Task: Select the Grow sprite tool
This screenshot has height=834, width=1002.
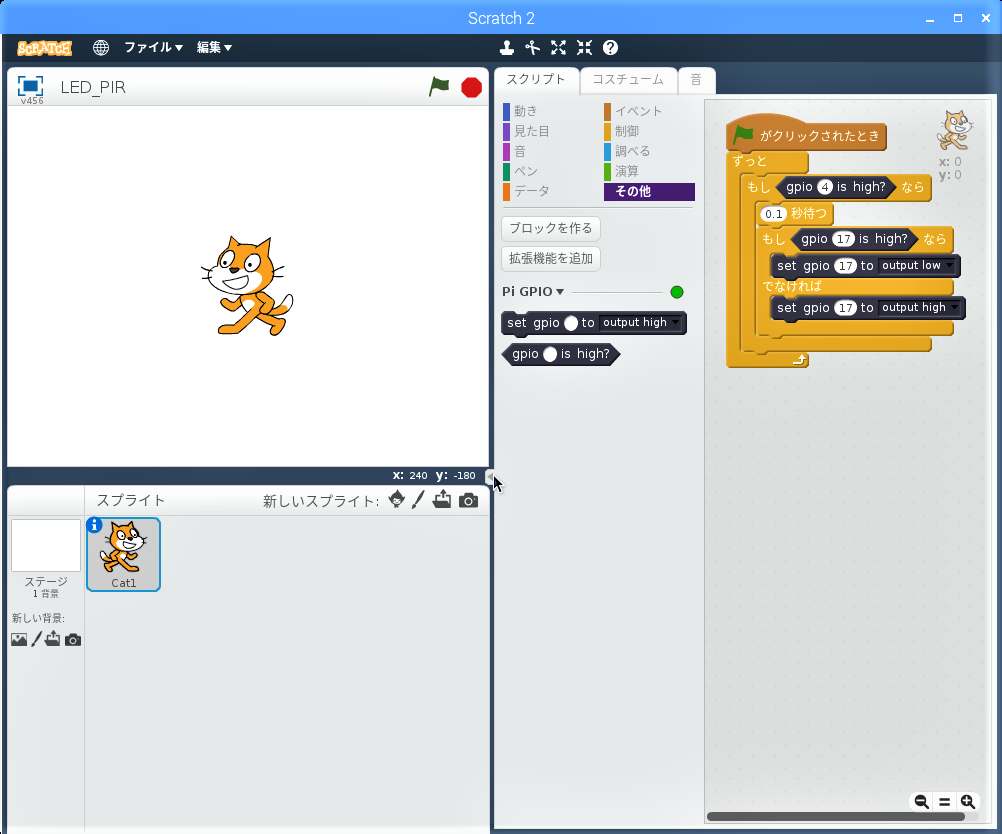Action: (559, 47)
